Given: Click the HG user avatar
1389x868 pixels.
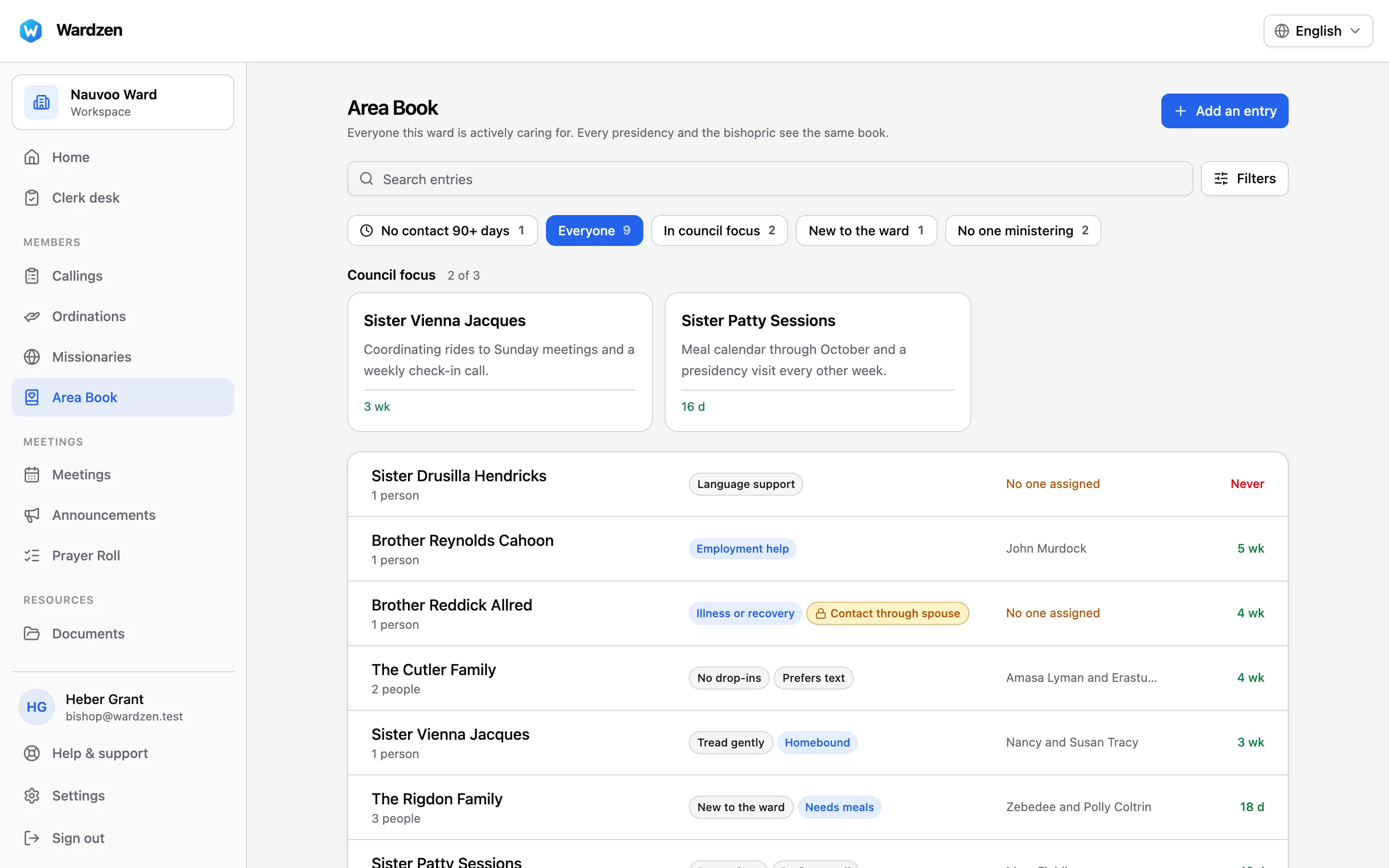Looking at the screenshot, I should [37, 706].
